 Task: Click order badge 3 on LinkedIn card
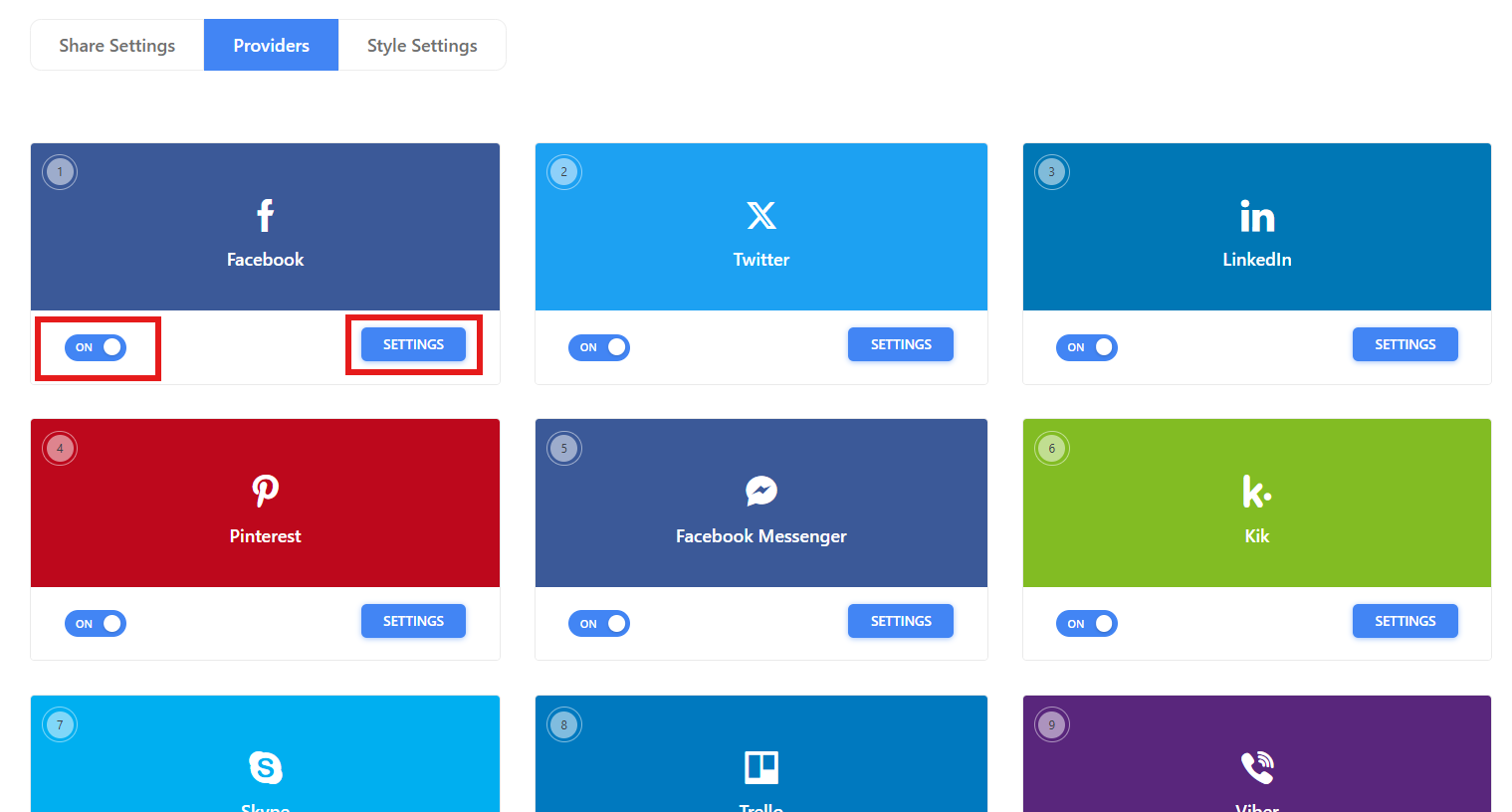[x=1052, y=172]
